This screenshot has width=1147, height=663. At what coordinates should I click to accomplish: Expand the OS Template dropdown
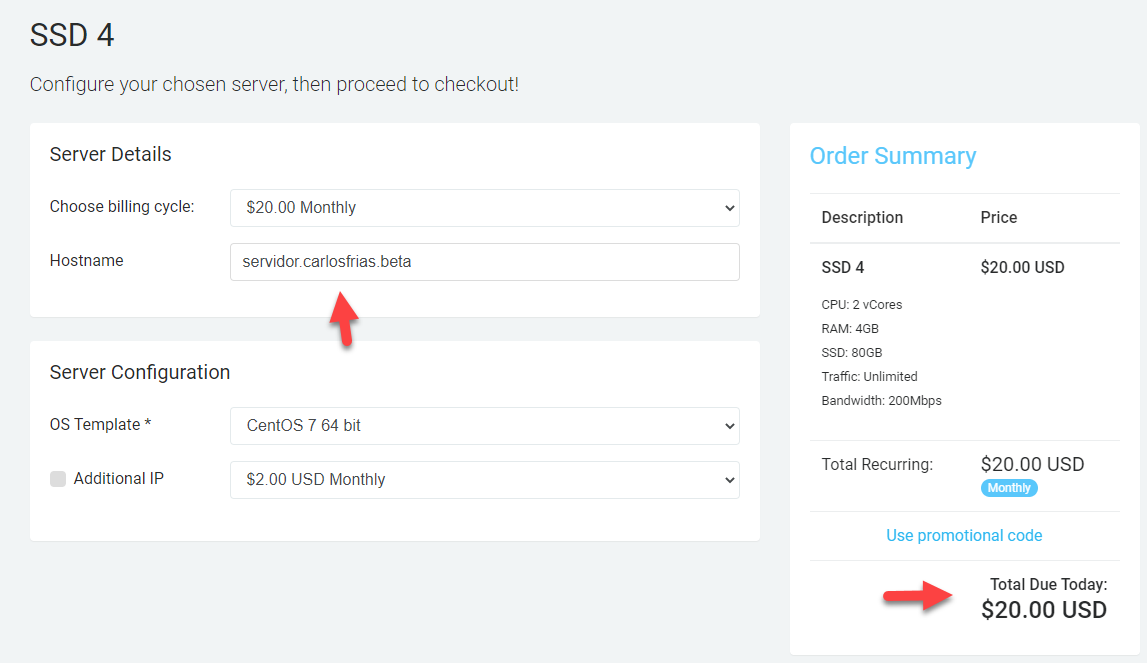click(x=484, y=426)
